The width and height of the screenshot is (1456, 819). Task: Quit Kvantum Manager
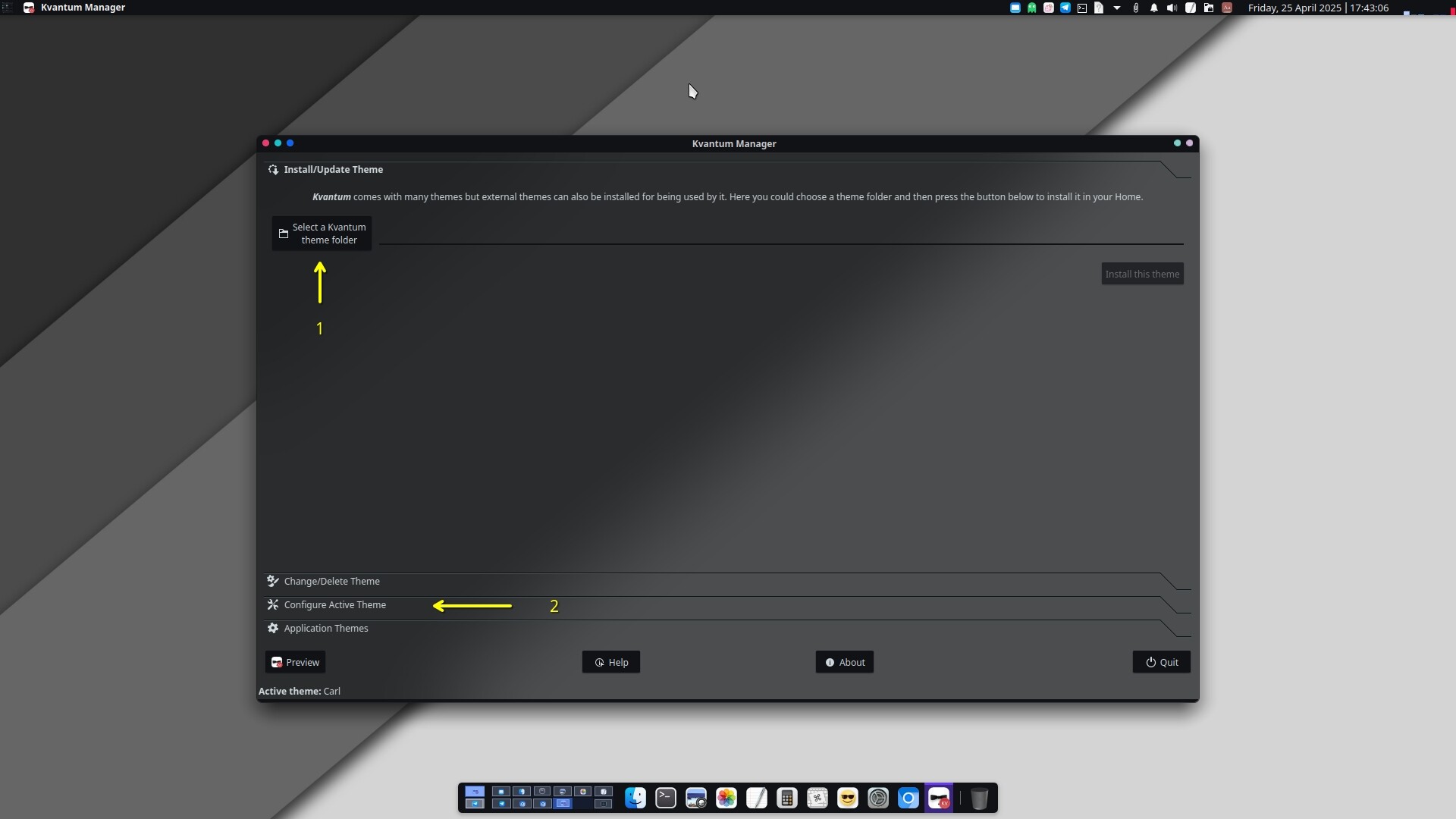point(1162,662)
